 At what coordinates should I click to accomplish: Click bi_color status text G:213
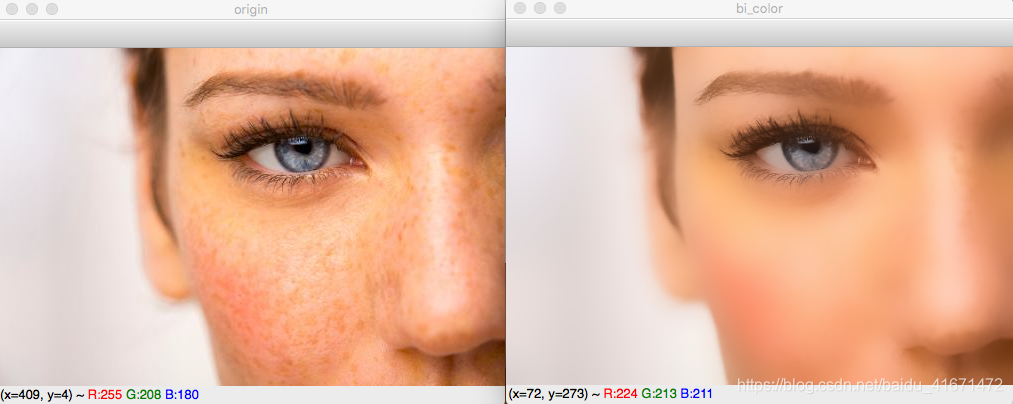pos(660,394)
